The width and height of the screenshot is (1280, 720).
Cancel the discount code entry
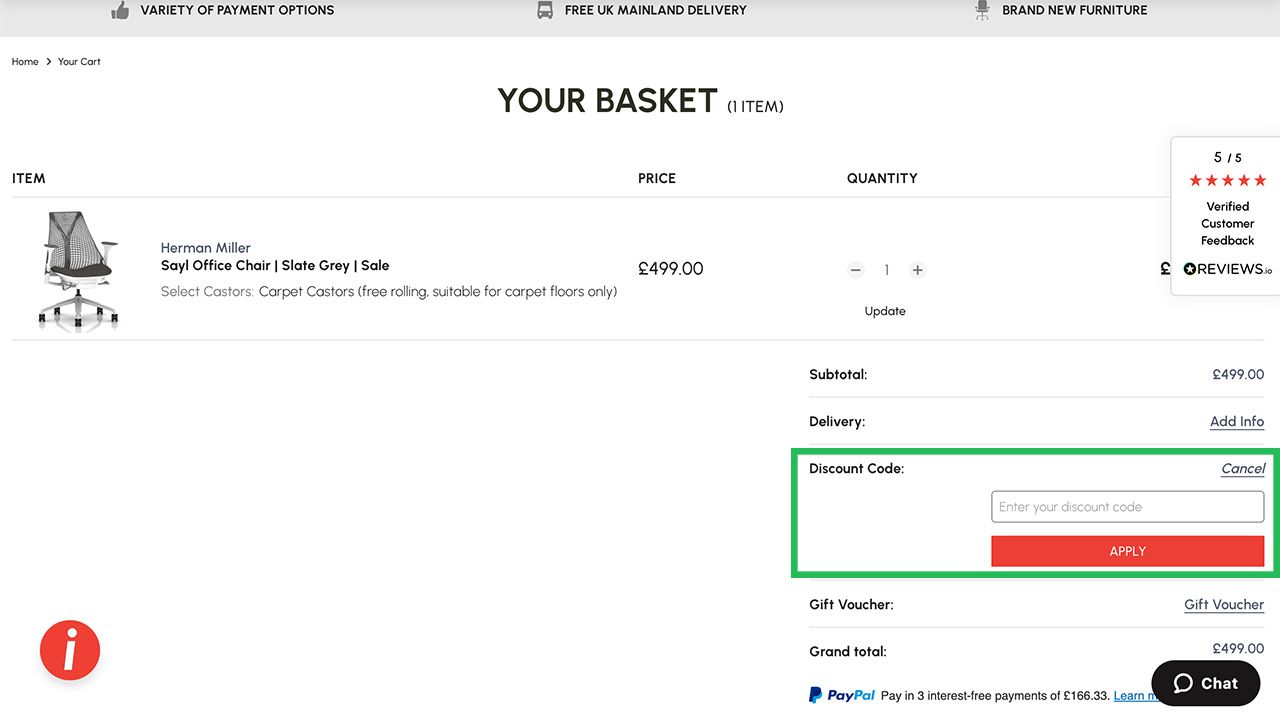tap(1243, 469)
